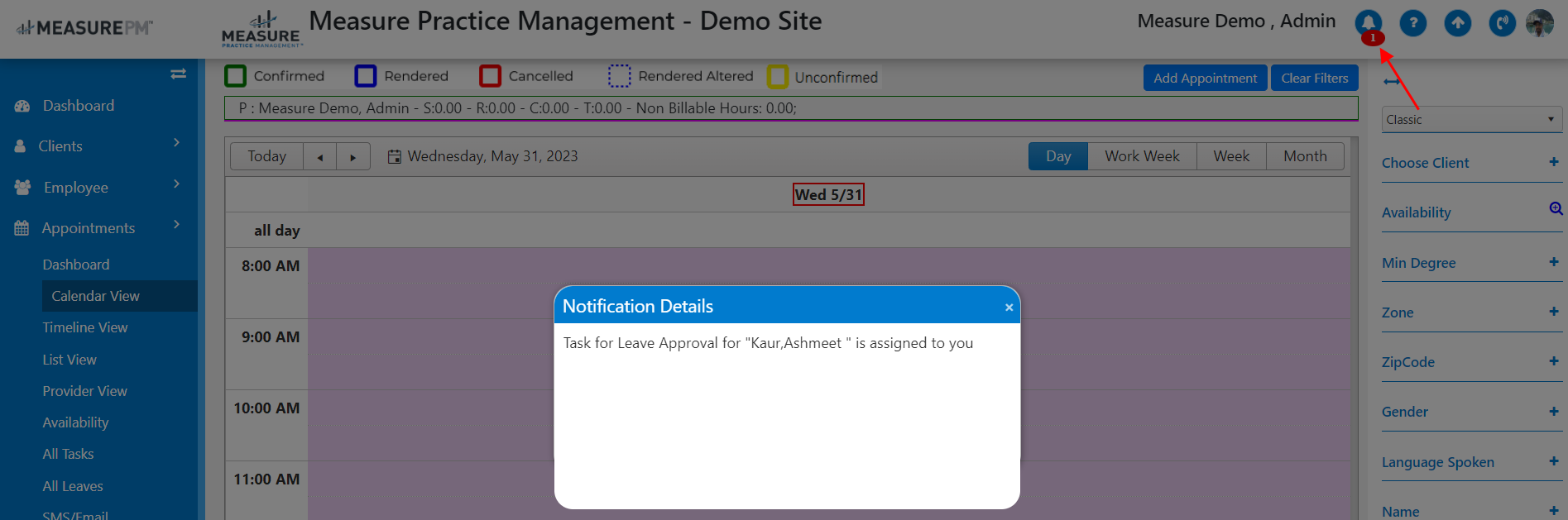The height and width of the screenshot is (520, 1568).
Task: Click the Appointments calendar icon in sidebar
Action: [22, 228]
